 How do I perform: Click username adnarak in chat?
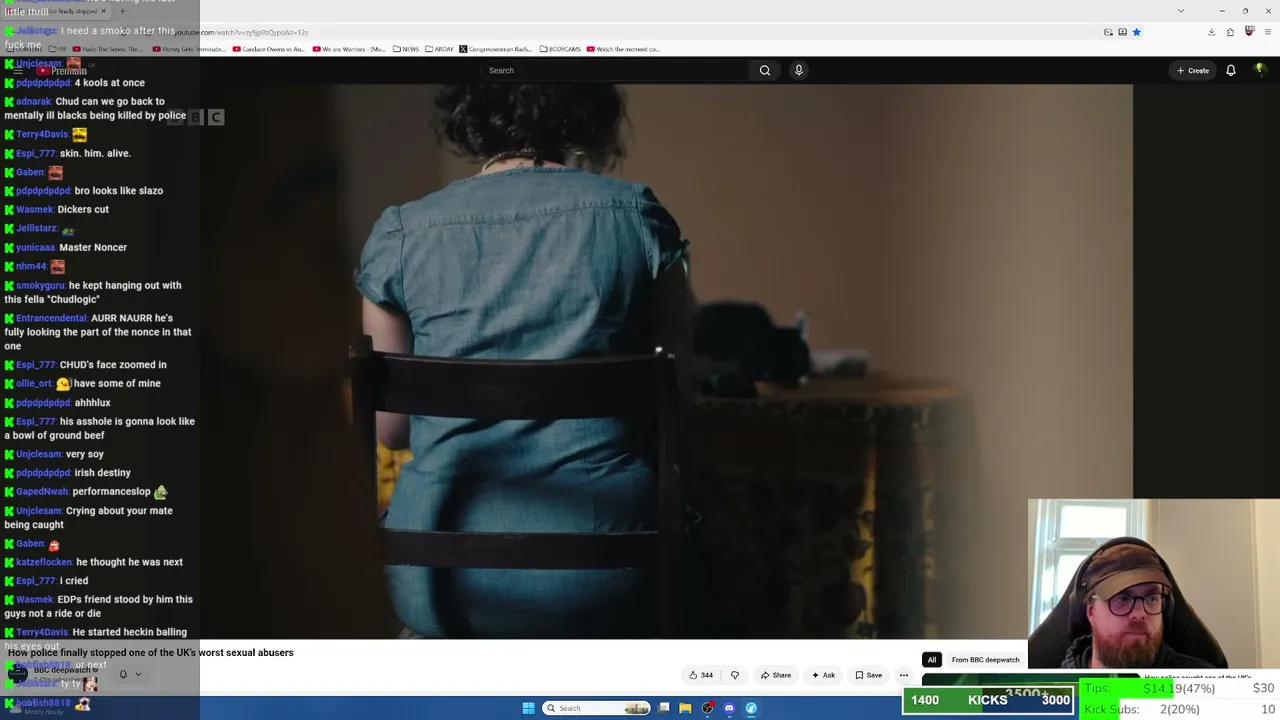pyautogui.click(x=34, y=101)
